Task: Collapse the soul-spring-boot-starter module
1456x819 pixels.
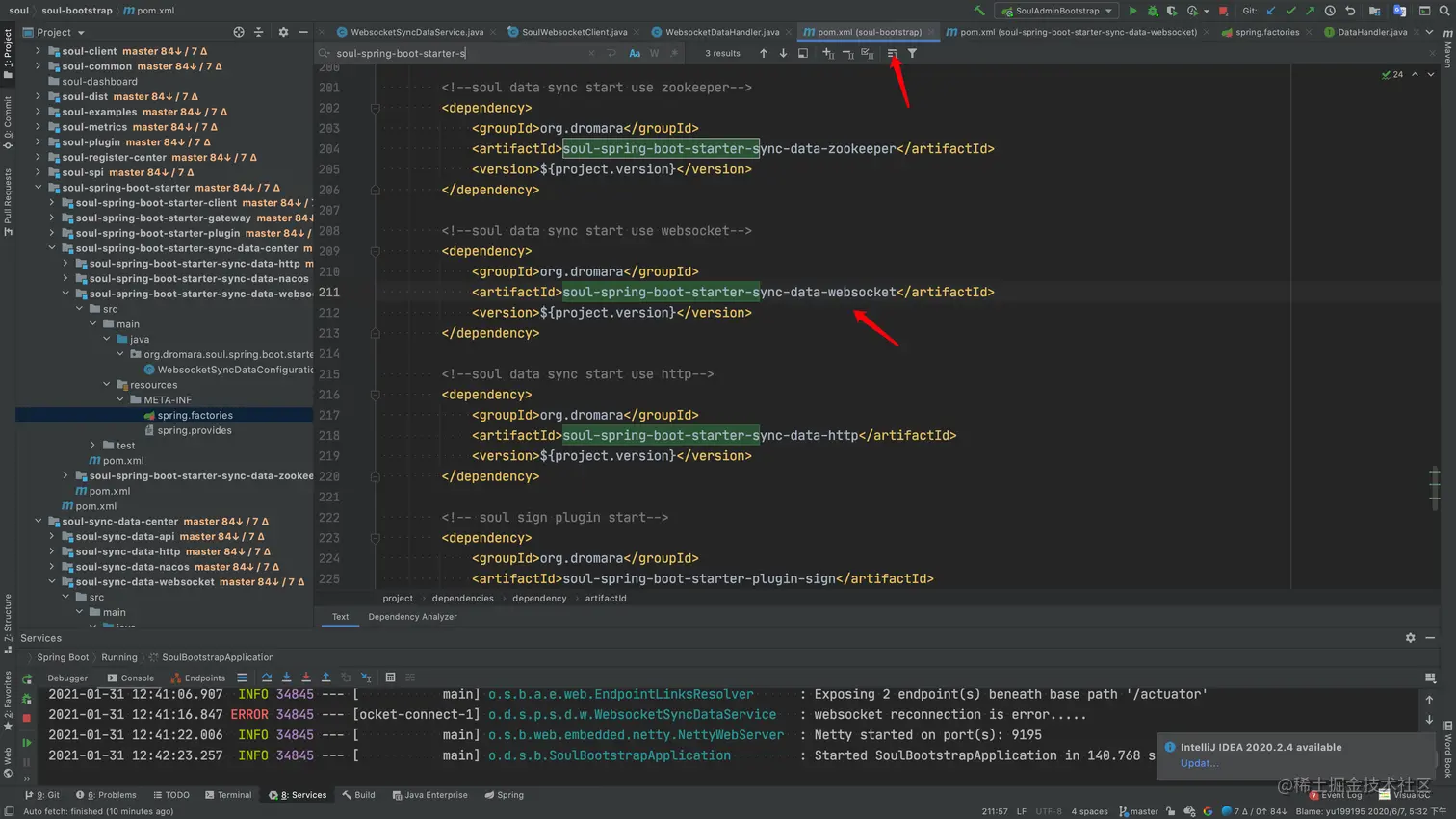Action: [39, 188]
